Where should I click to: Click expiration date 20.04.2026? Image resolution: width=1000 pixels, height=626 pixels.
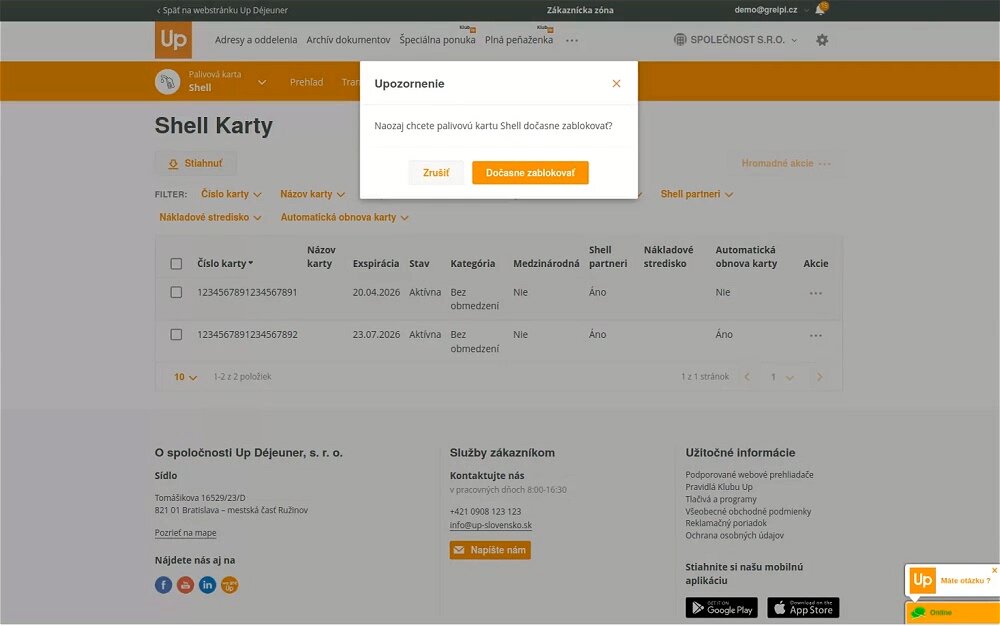coord(376,292)
